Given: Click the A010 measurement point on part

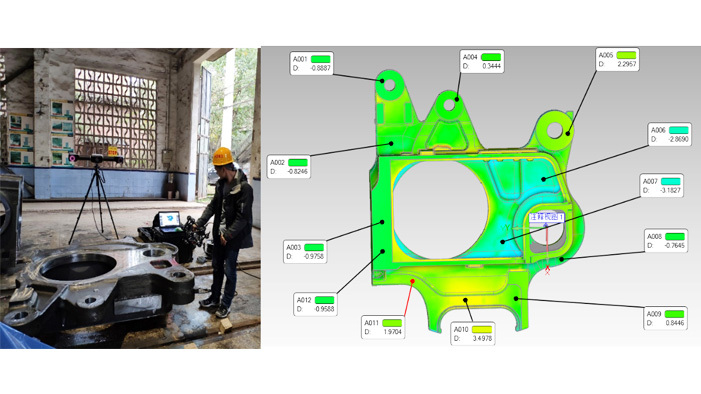Looking at the screenshot, I should tap(465, 300).
